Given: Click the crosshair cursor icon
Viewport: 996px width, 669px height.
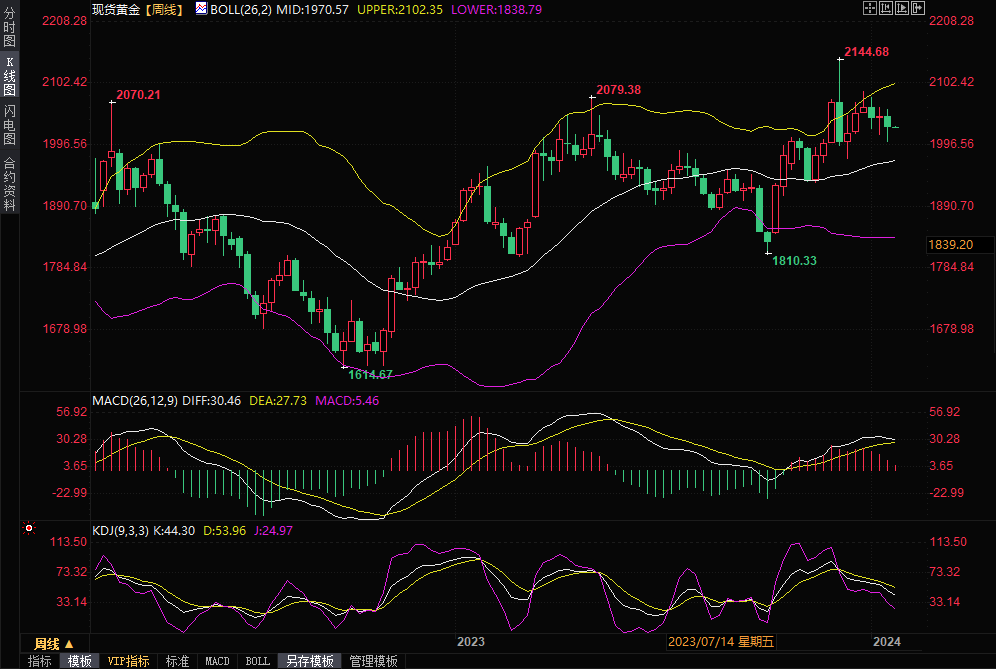Looking at the screenshot, I should click(x=869, y=8).
